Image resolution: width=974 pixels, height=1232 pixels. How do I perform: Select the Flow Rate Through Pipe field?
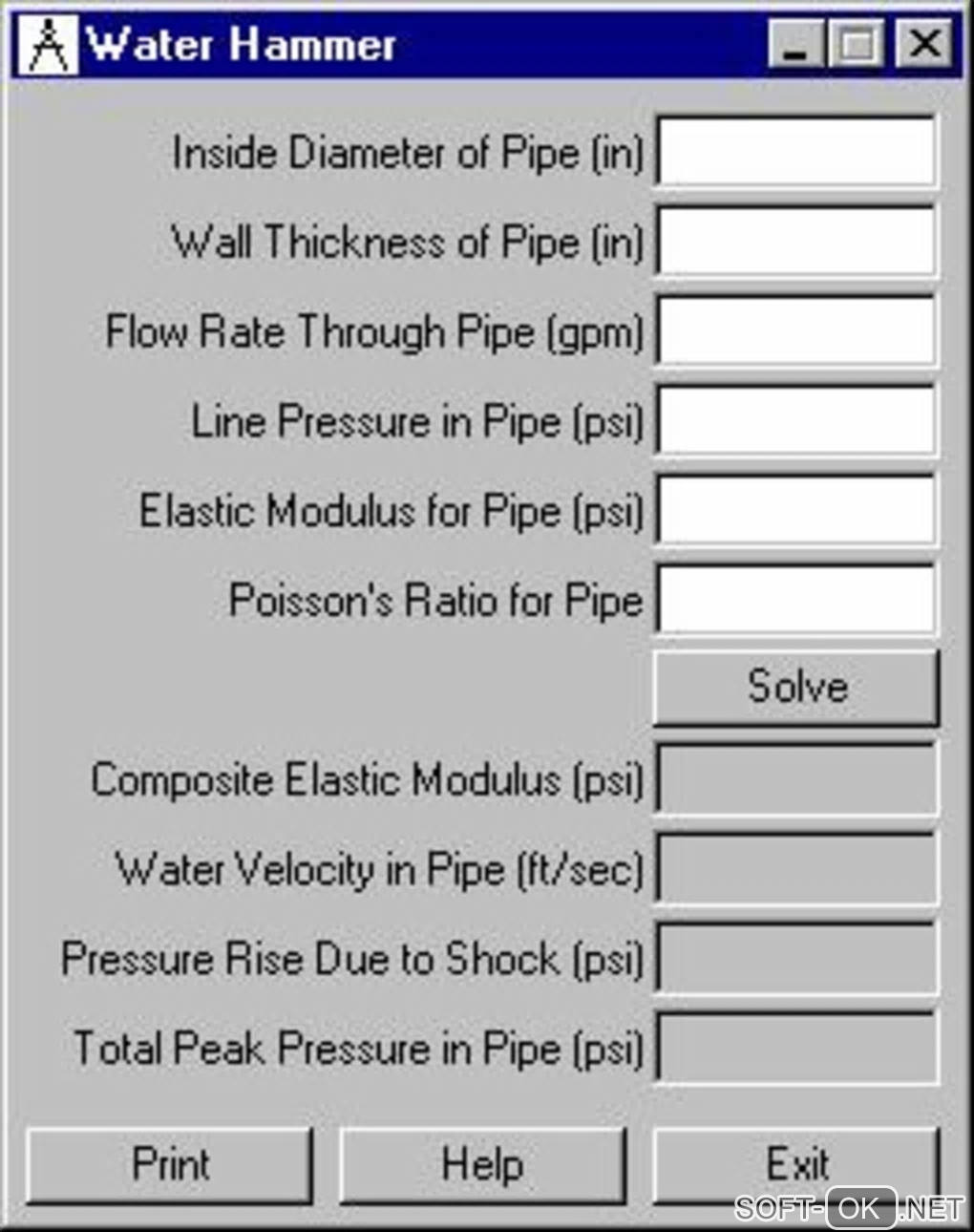click(x=796, y=331)
